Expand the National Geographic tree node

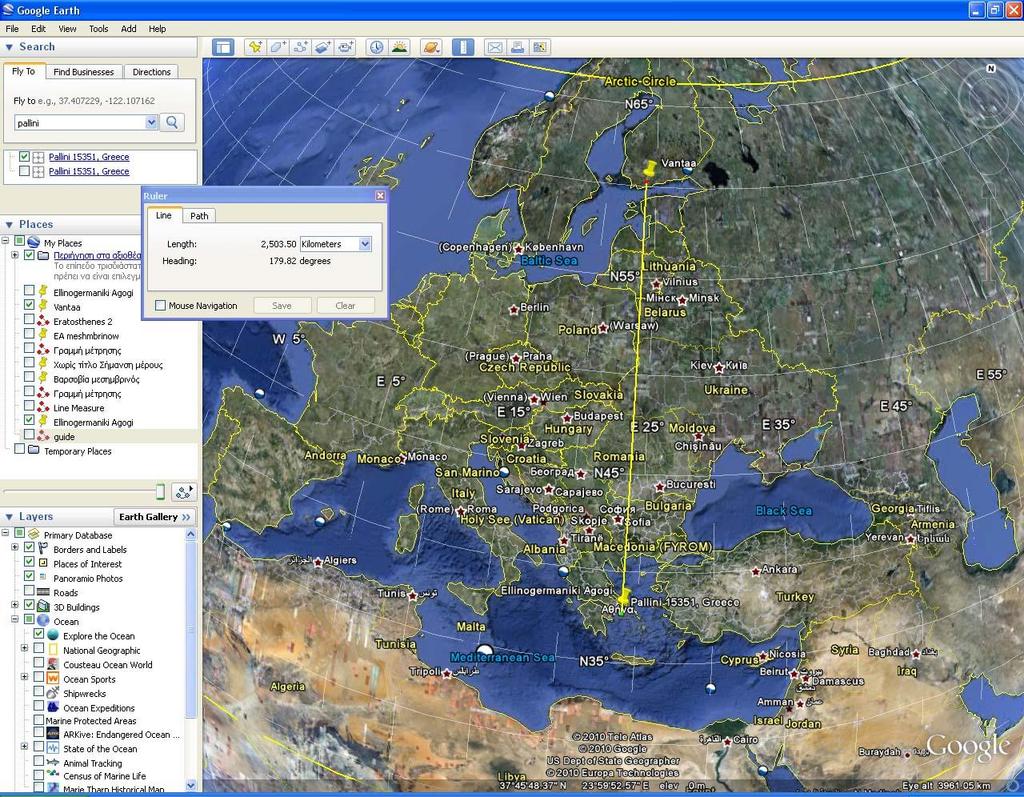click(24, 648)
